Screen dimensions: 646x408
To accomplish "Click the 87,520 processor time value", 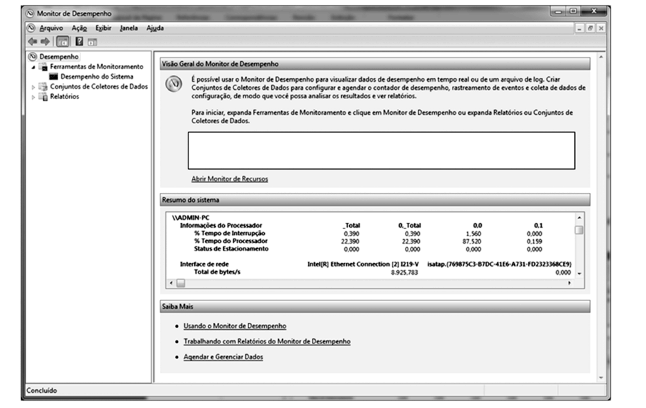I will click(472, 242).
